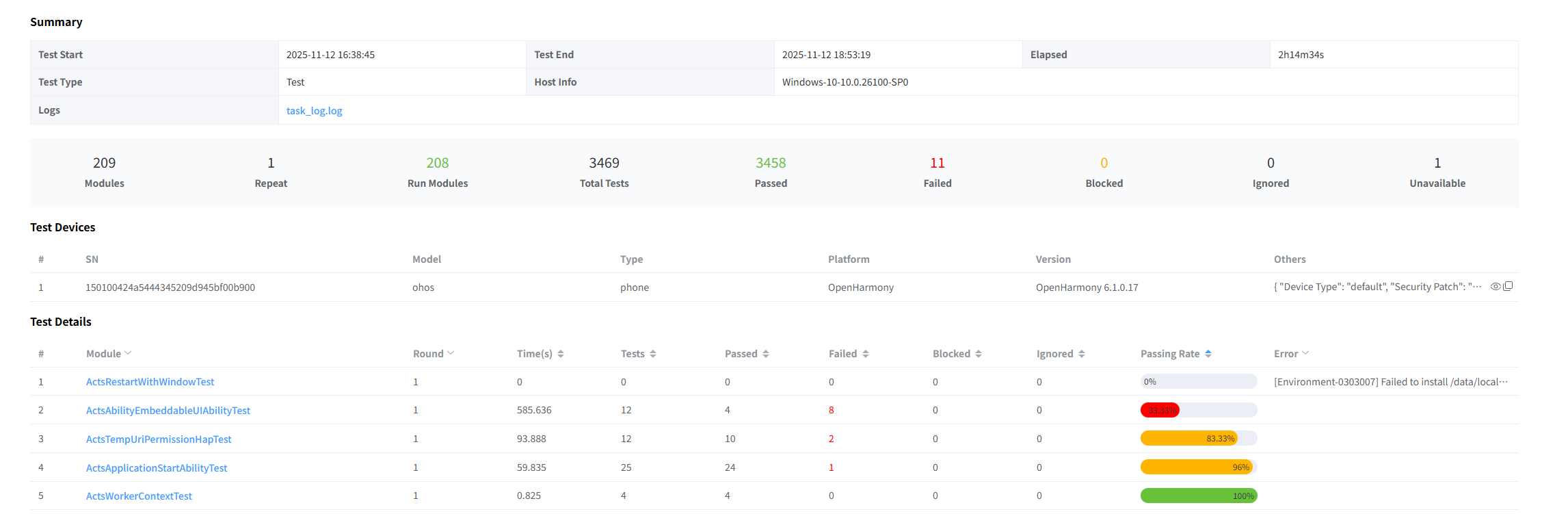Click the red 33.33% passing rate bar

(x=1160, y=411)
